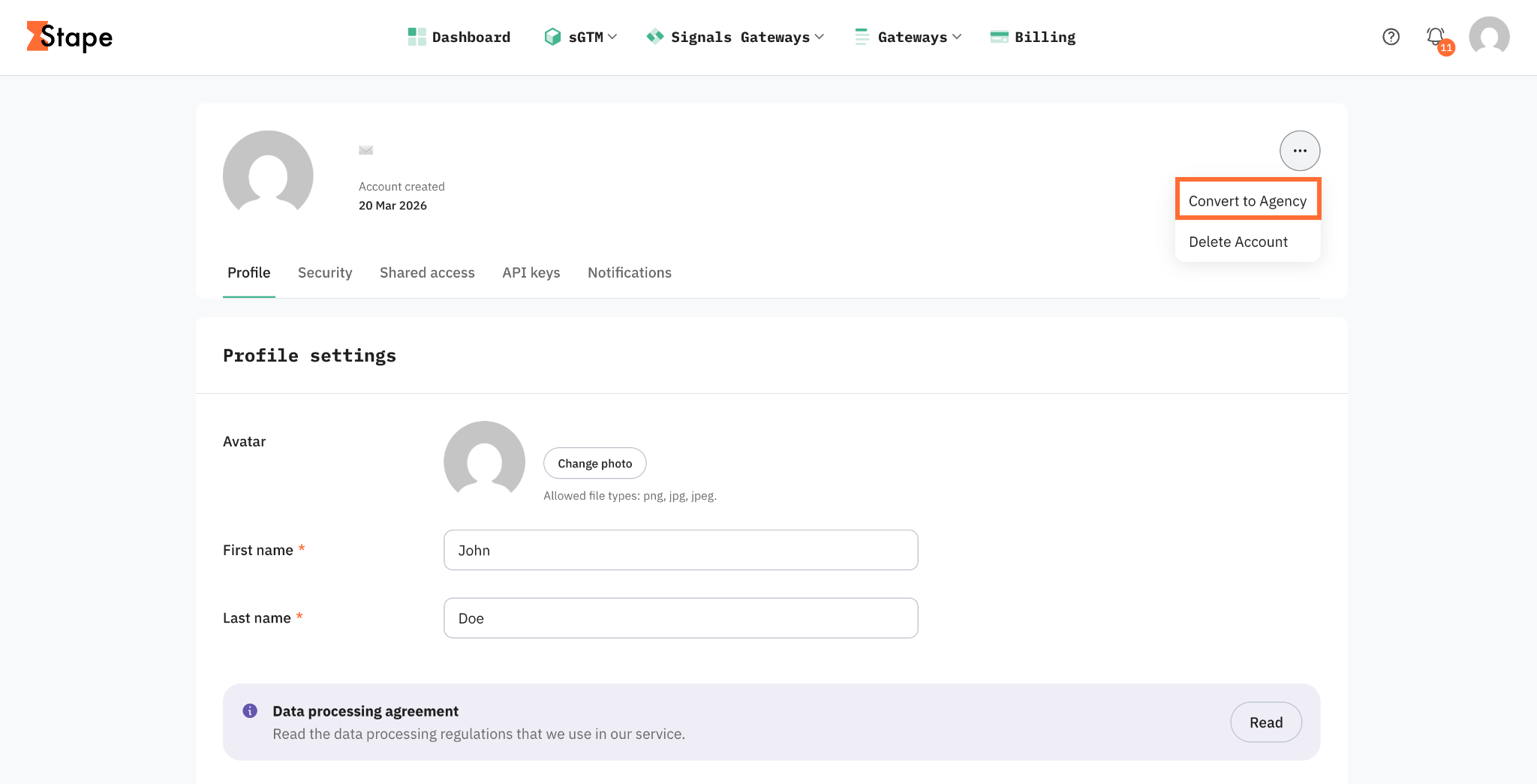Toggle the three-dot account options button
1537x784 pixels.
click(1300, 151)
